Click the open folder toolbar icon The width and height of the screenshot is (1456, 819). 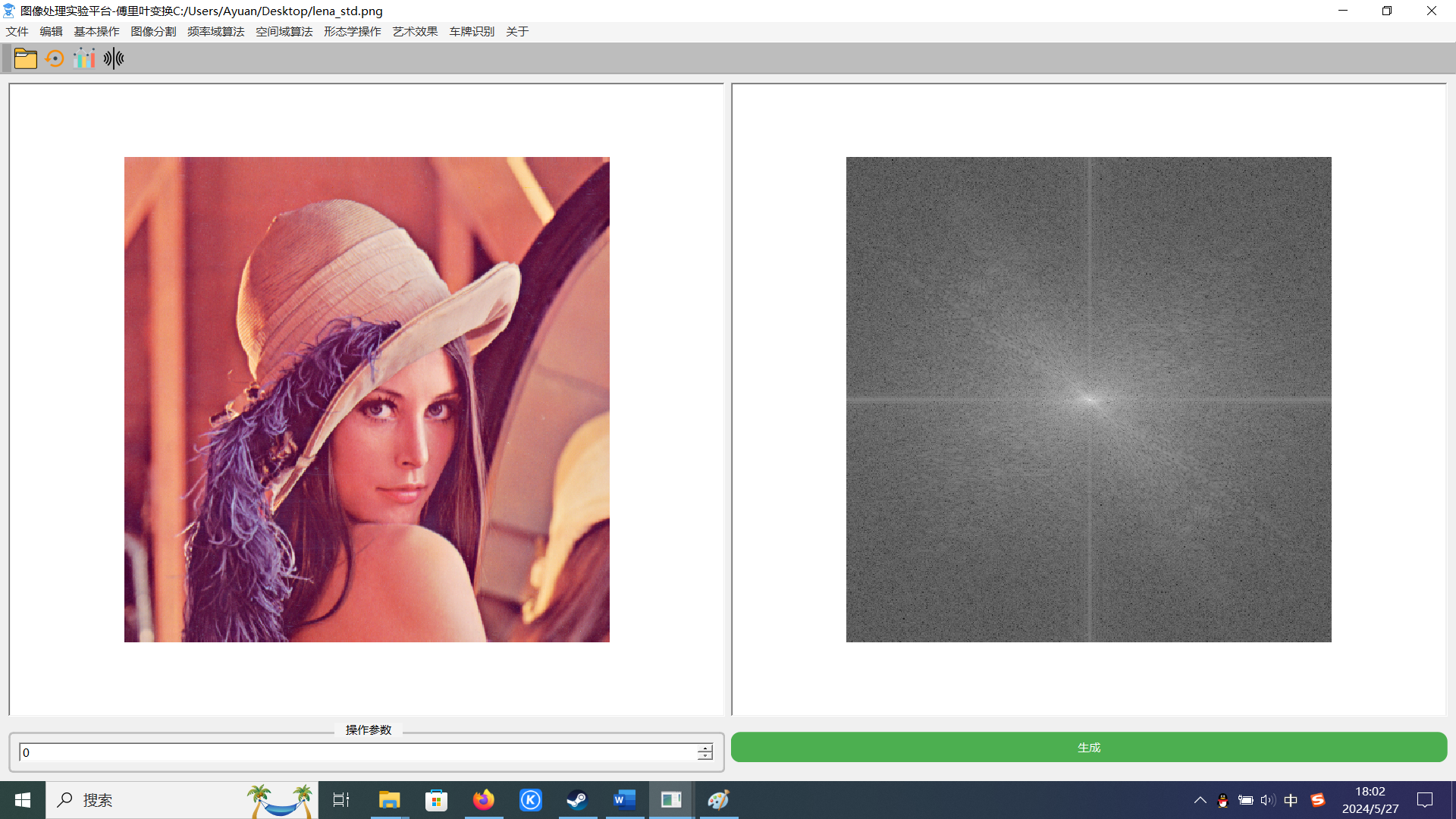(x=25, y=58)
